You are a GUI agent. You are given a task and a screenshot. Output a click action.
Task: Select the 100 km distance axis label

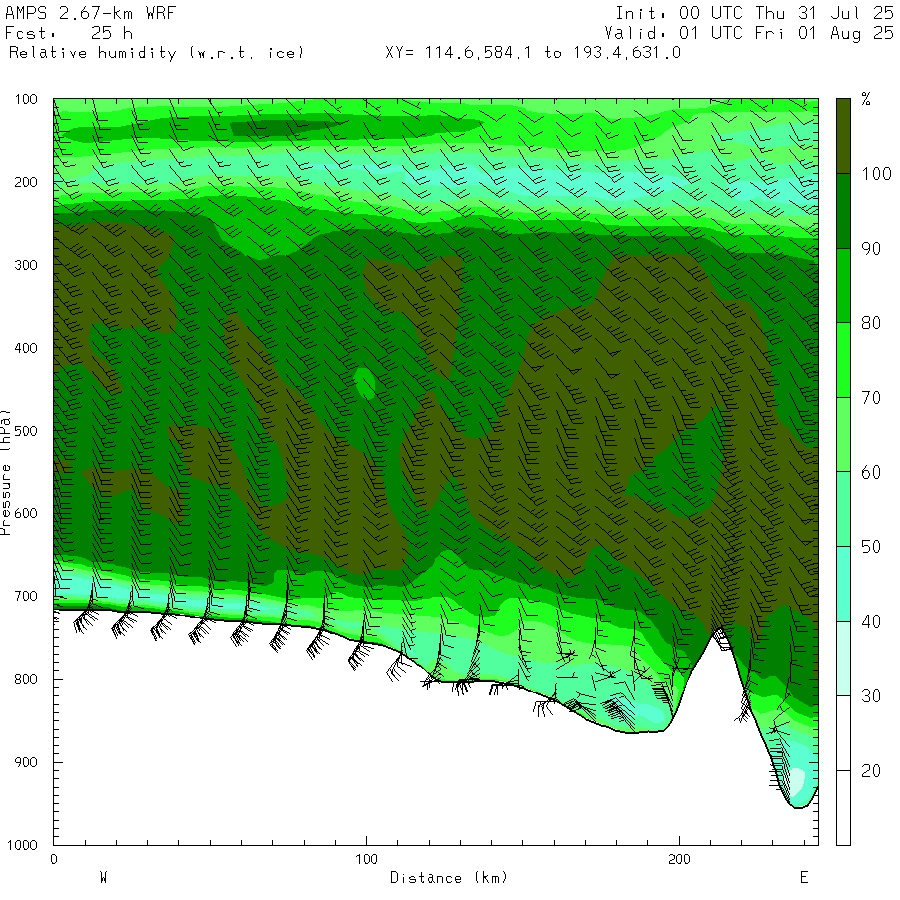pos(366,860)
